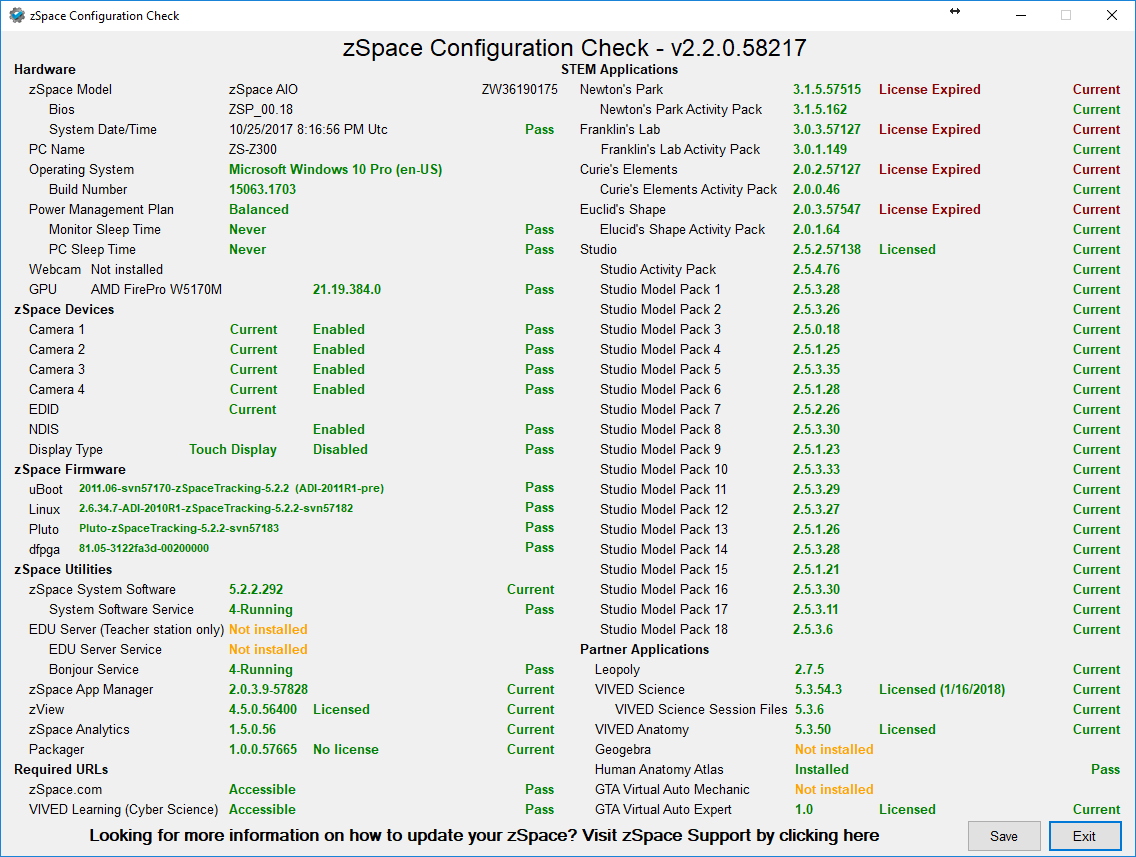1136x857 pixels.
Task: Click the Packager No license status
Action: (345, 749)
